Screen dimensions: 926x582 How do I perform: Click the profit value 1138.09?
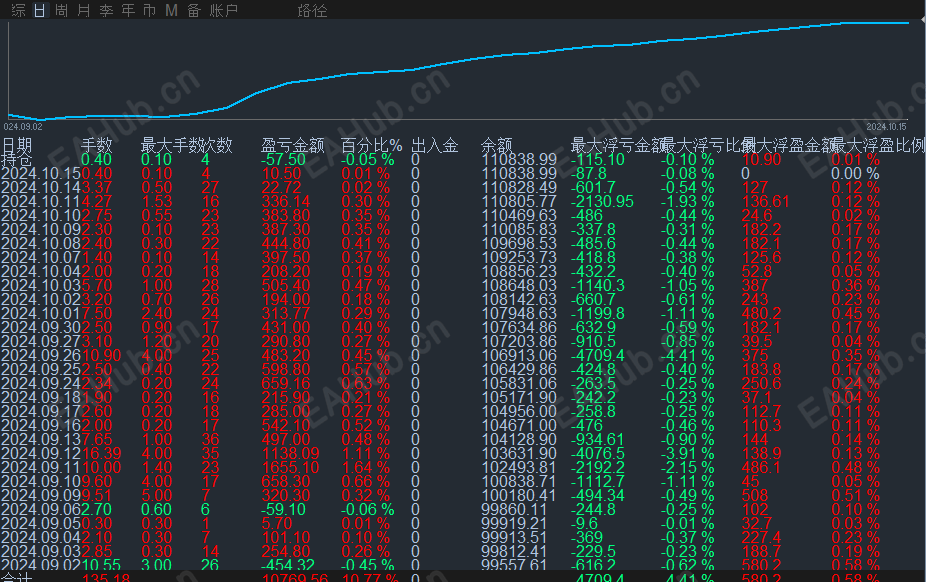pyautogui.click(x=291, y=453)
